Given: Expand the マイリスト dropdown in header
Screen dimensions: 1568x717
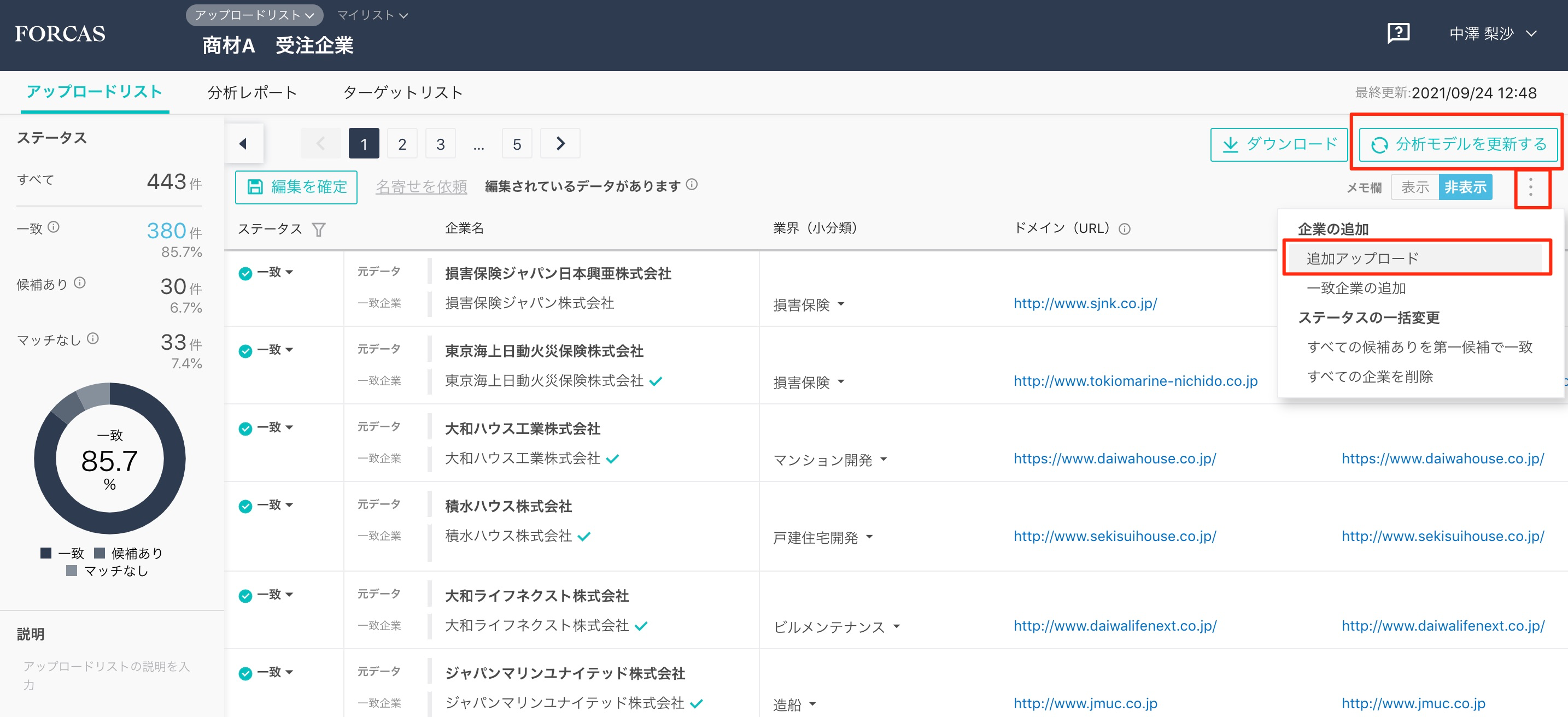Looking at the screenshot, I should pos(372,15).
